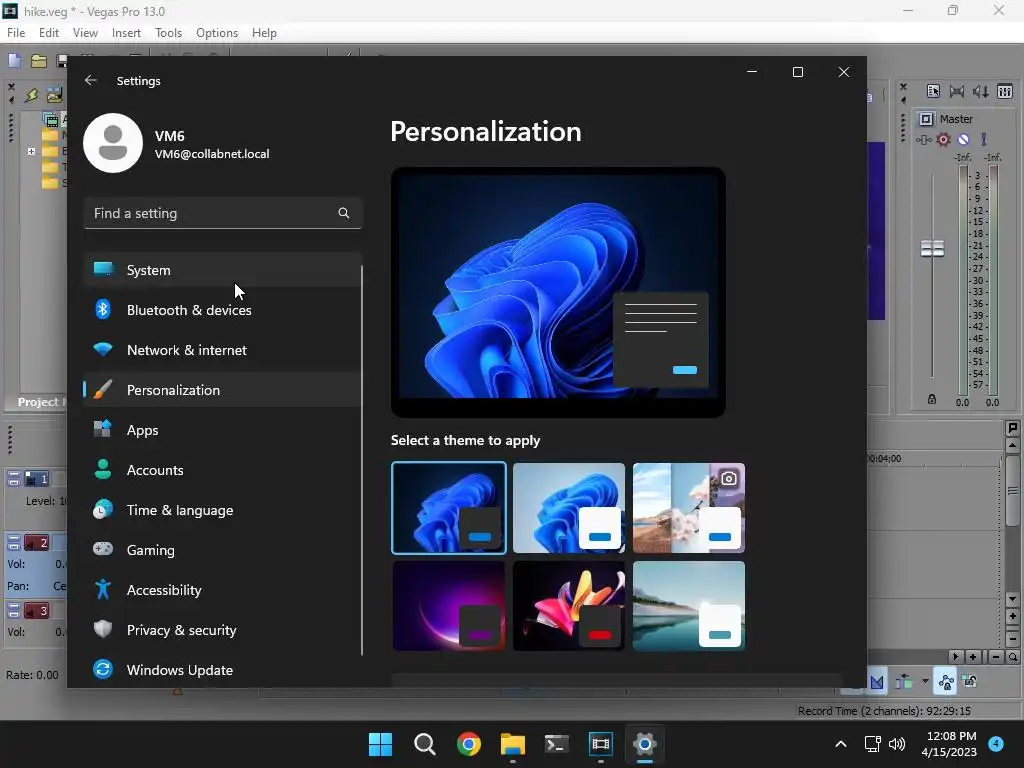Click the back arrow in Settings
Image resolution: width=1024 pixels, height=768 pixels.
click(x=91, y=80)
